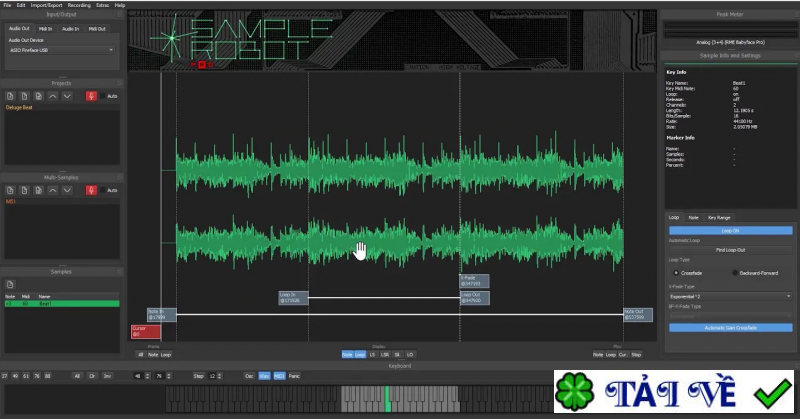Click the second document icon in Multi-Samples toolbar
This screenshot has height=419, width=800.
(24, 190)
